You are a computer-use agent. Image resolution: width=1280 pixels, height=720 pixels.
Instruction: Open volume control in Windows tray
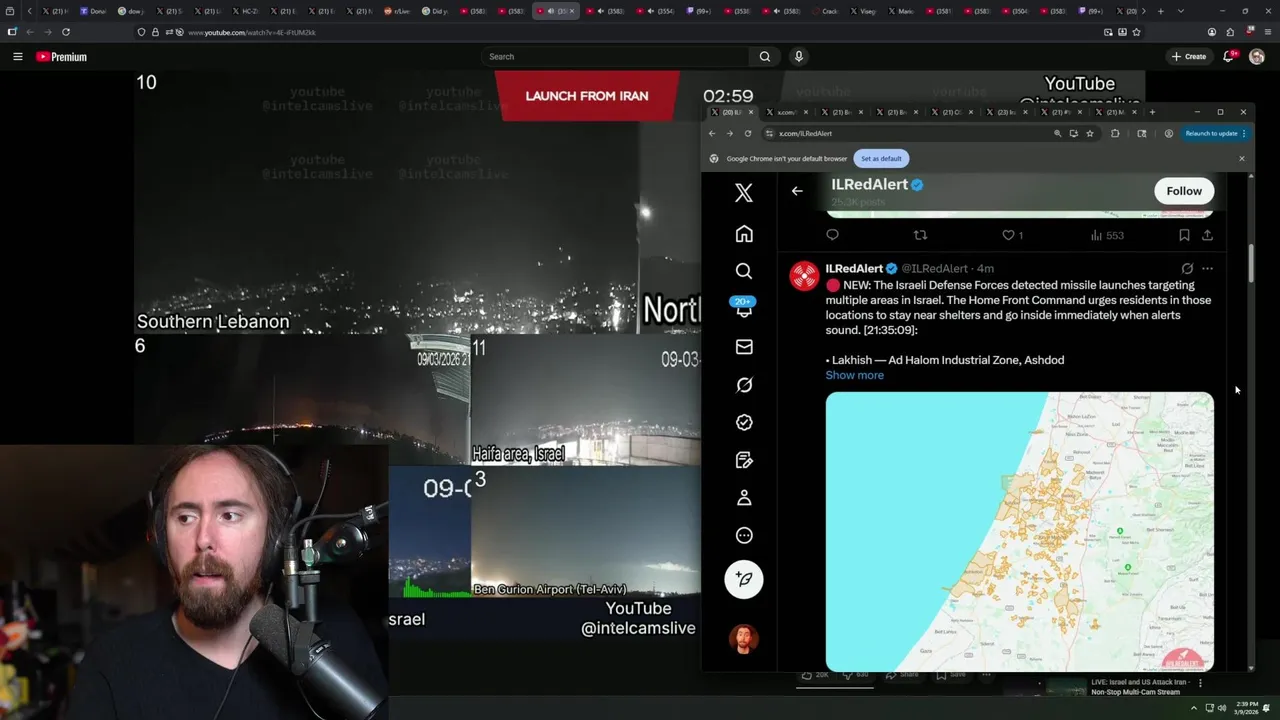1221,708
